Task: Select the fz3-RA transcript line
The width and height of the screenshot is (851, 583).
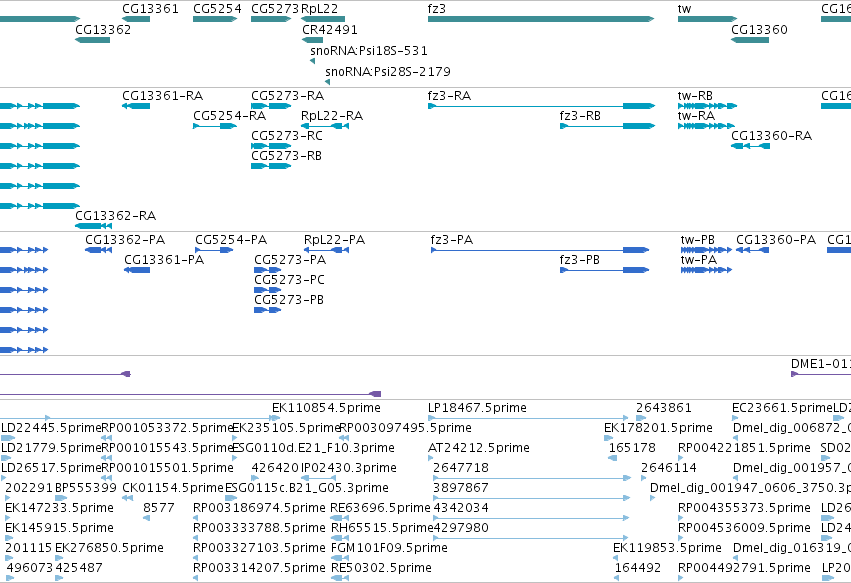Action: point(541,106)
